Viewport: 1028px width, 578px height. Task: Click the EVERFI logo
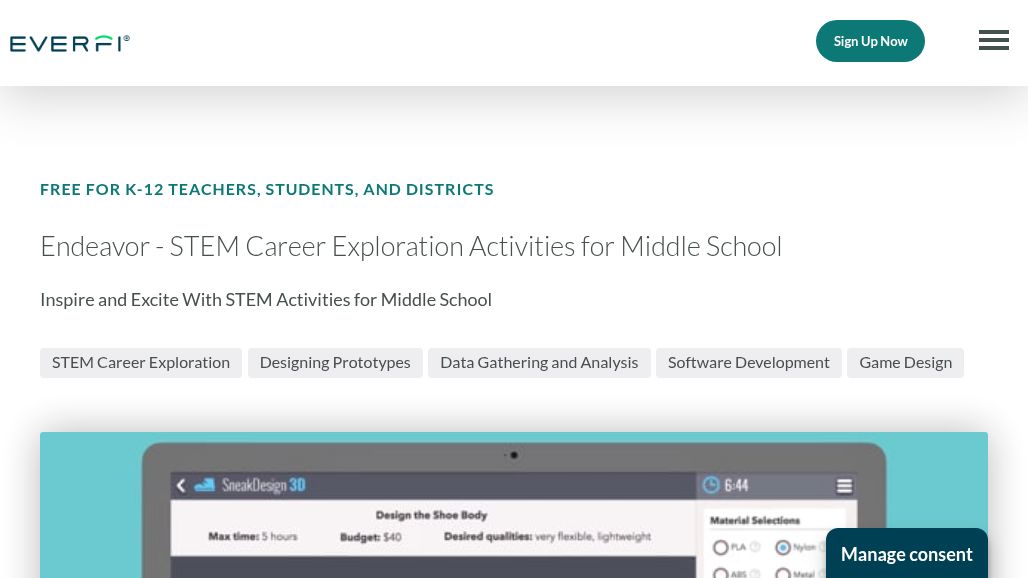(69, 43)
